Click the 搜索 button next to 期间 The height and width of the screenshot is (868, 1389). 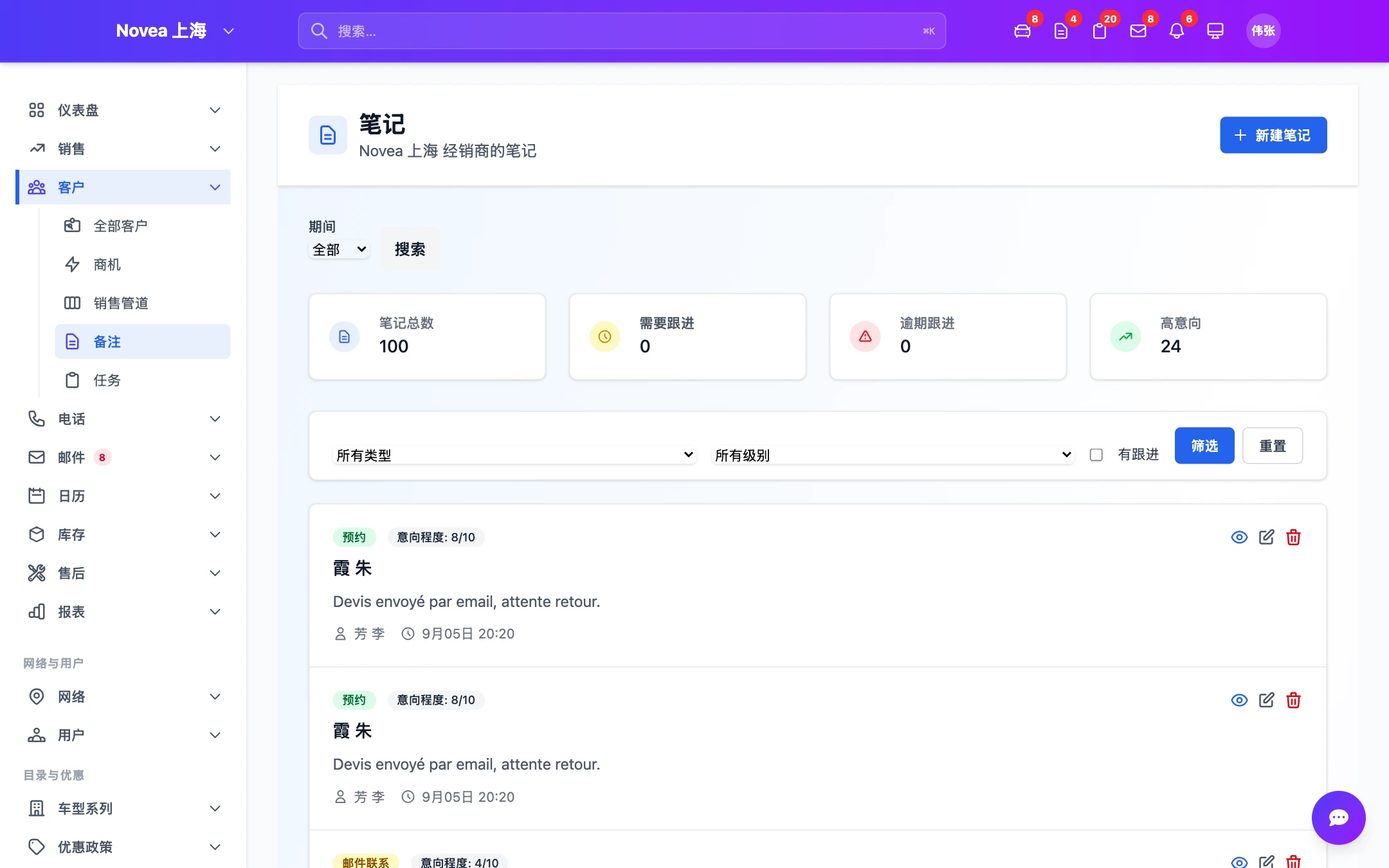(x=410, y=249)
